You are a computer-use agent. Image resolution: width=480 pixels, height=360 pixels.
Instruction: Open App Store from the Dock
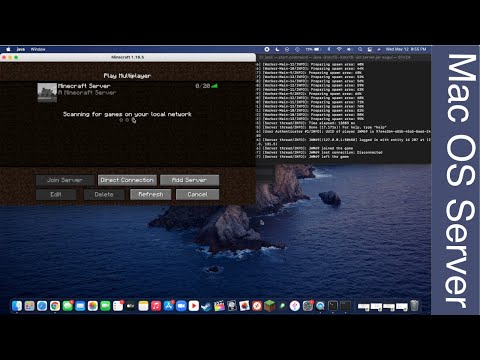[x=169, y=306]
